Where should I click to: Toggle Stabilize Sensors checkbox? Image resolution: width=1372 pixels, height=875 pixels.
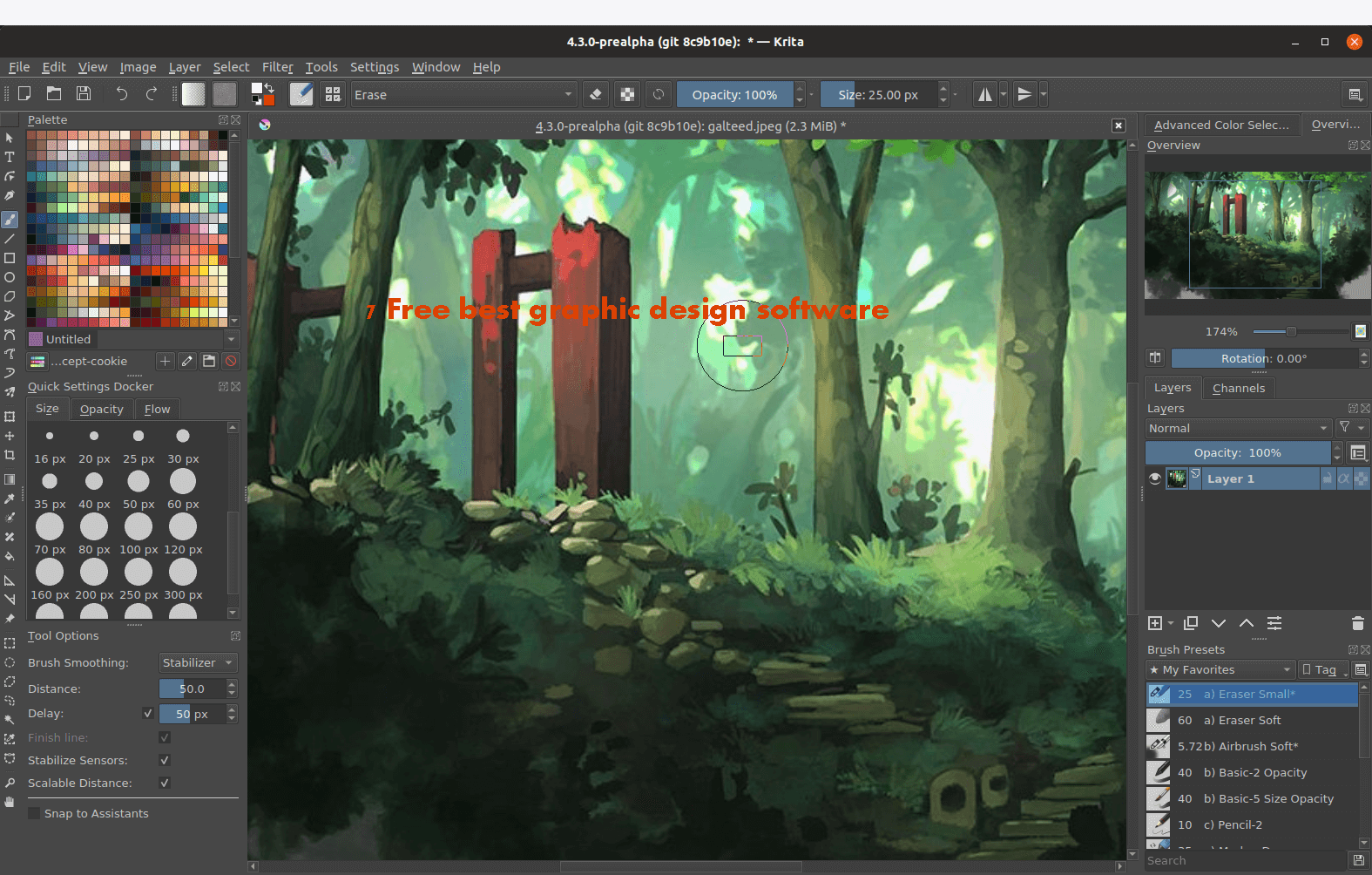[165, 760]
